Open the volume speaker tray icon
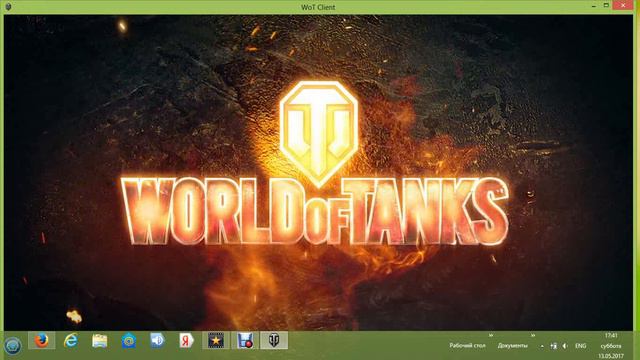The height and width of the screenshot is (360, 640). [565, 346]
